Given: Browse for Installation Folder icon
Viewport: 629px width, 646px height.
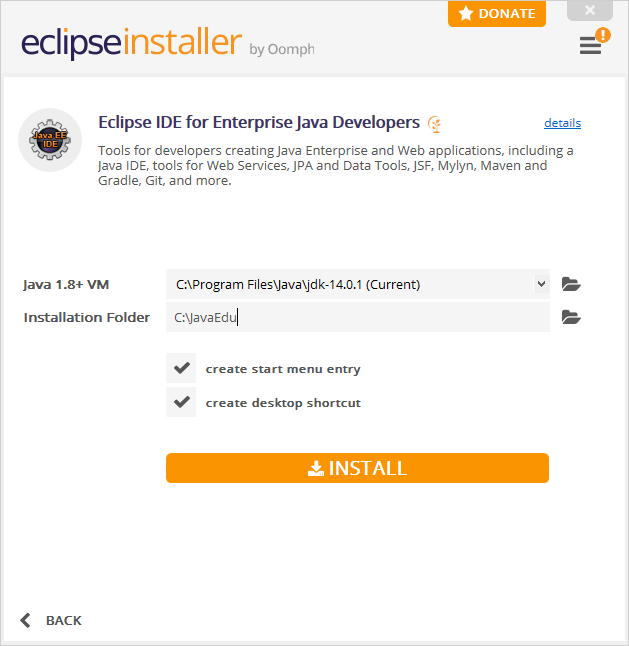Looking at the screenshot, I should pyautogui.click(x=571, y=317).
